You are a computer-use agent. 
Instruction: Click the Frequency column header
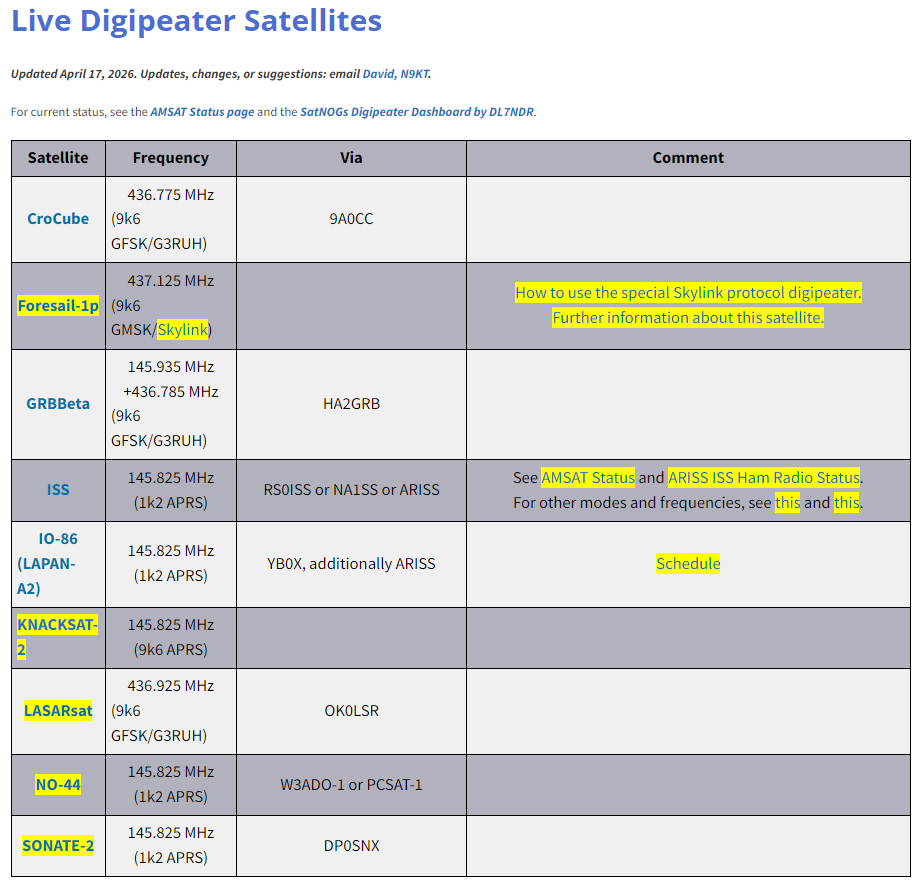171,158
